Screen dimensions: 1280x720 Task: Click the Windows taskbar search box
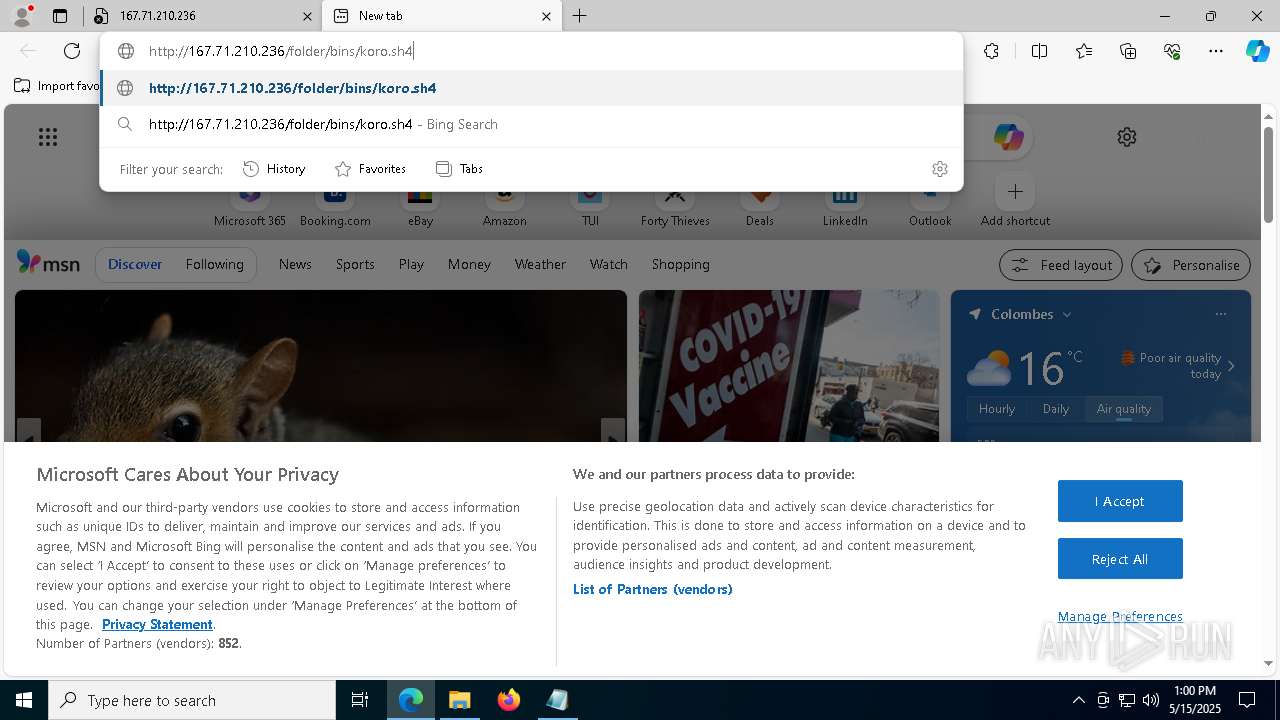tap(192, 700)
